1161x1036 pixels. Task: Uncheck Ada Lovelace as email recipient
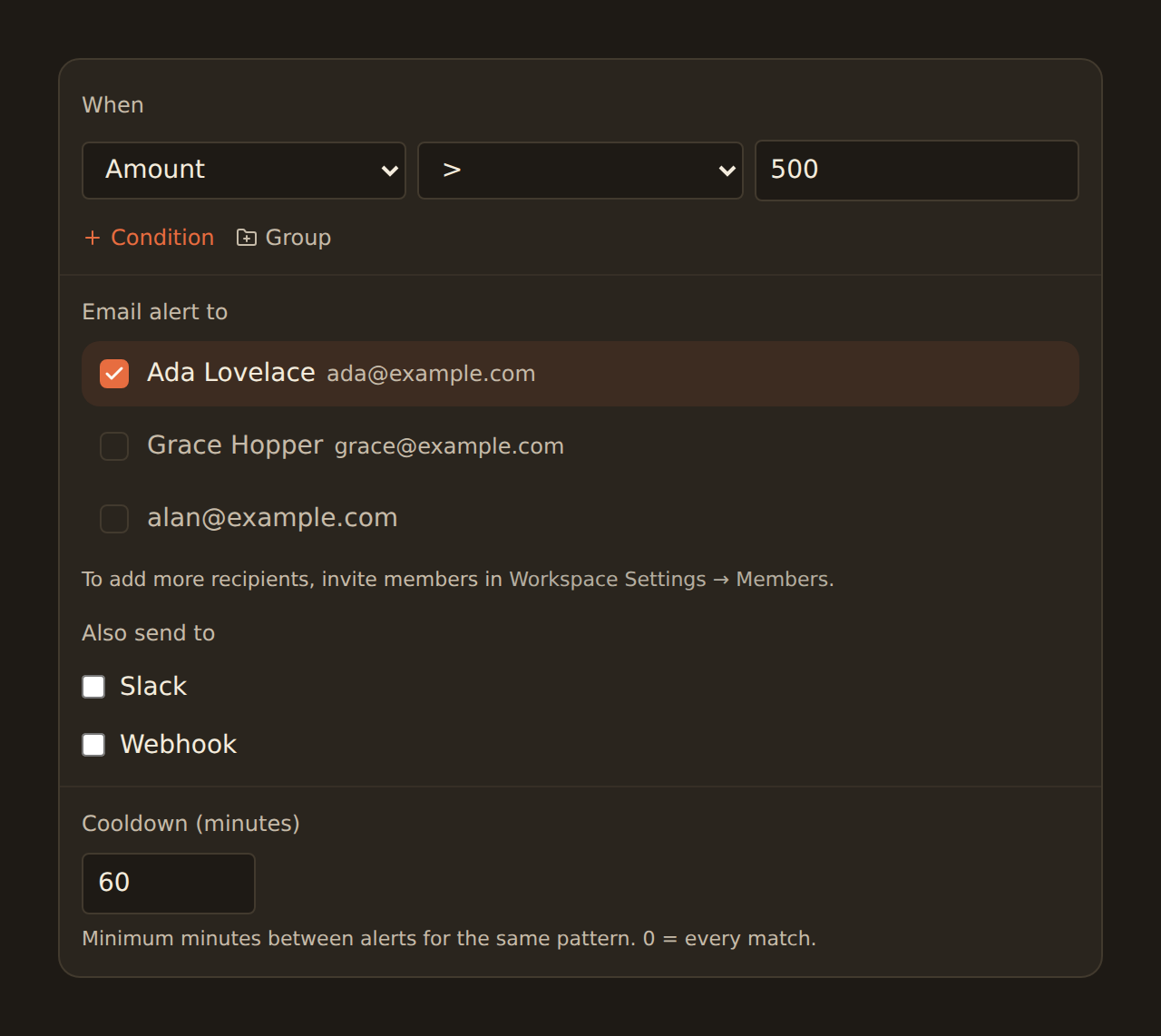click(x=114, y=374)
